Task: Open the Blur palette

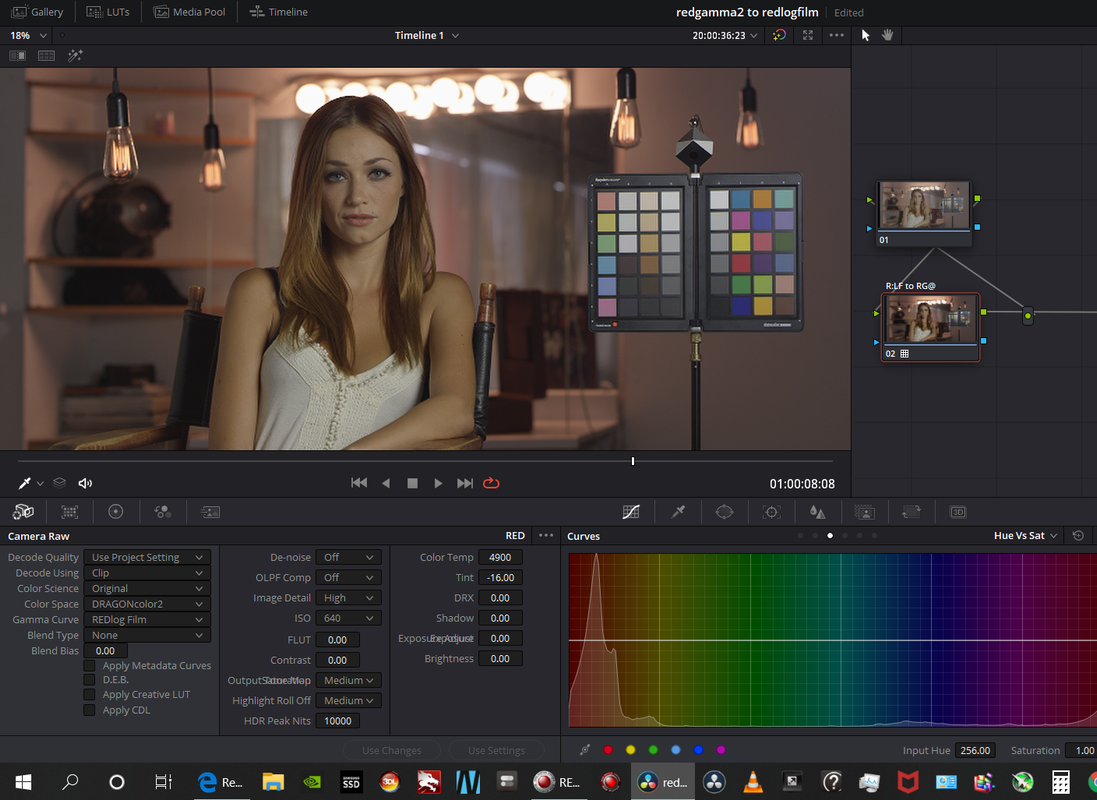Action: (x=817, y=512)
